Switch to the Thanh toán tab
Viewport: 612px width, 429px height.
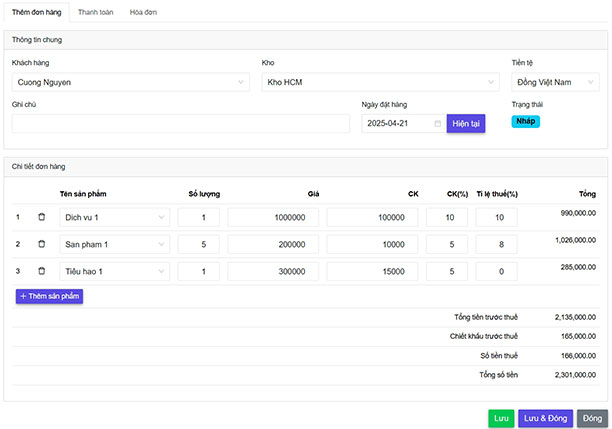click(x=95, y=11)
